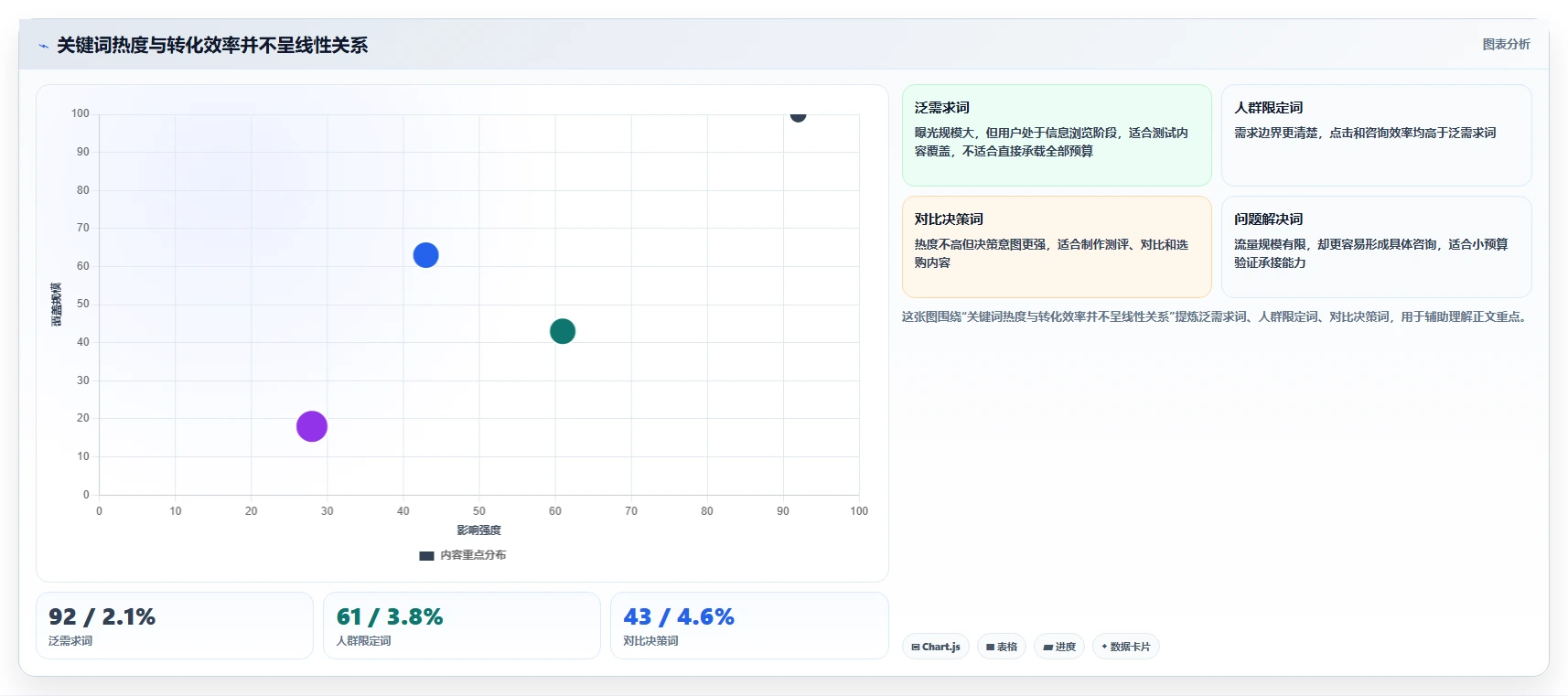
Task: Select the purple scatter data point
Action: point(312,426)
